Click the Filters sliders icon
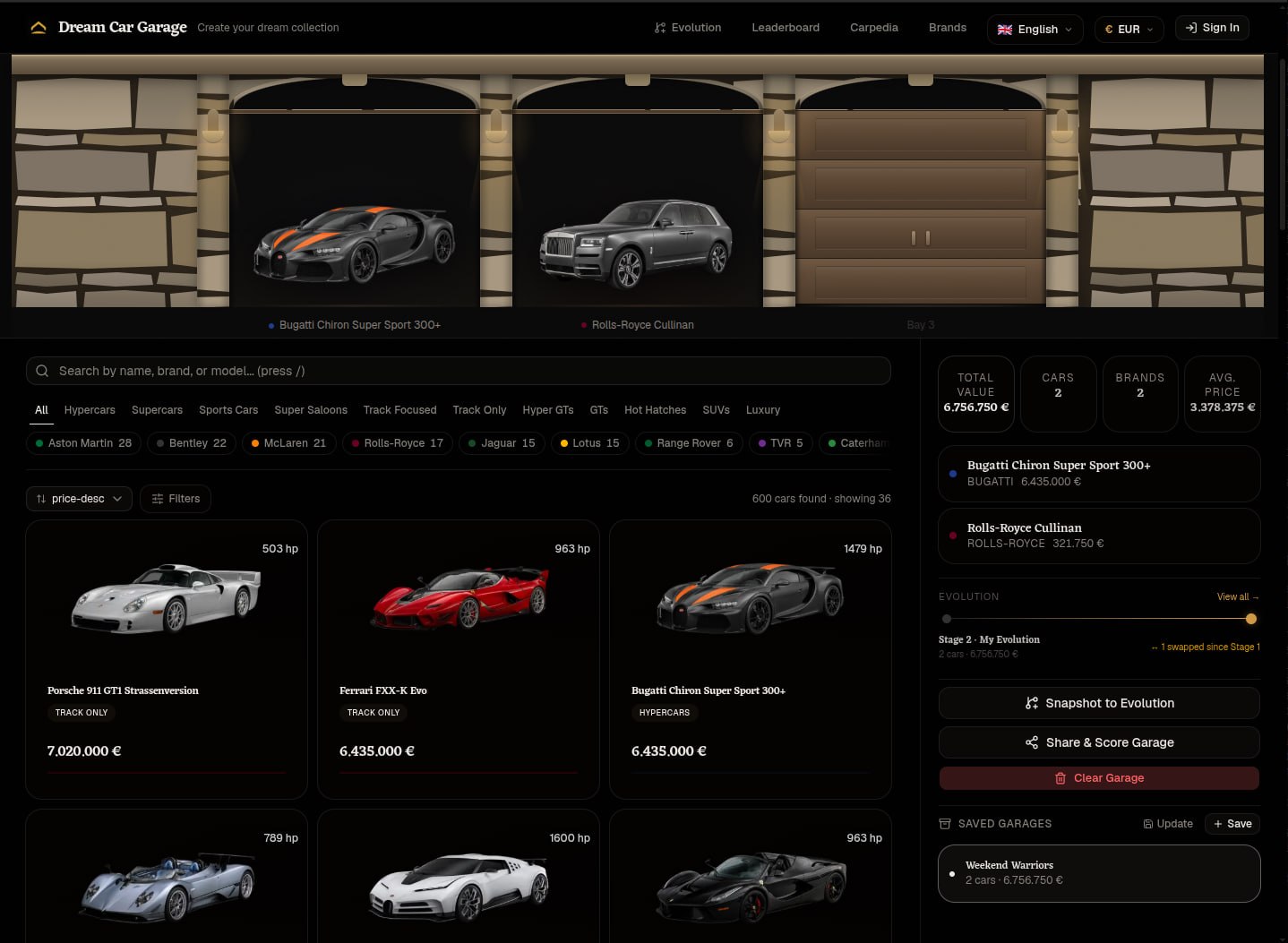The image size is (1288, 943). pyautogui.click(x=158, y=499)
